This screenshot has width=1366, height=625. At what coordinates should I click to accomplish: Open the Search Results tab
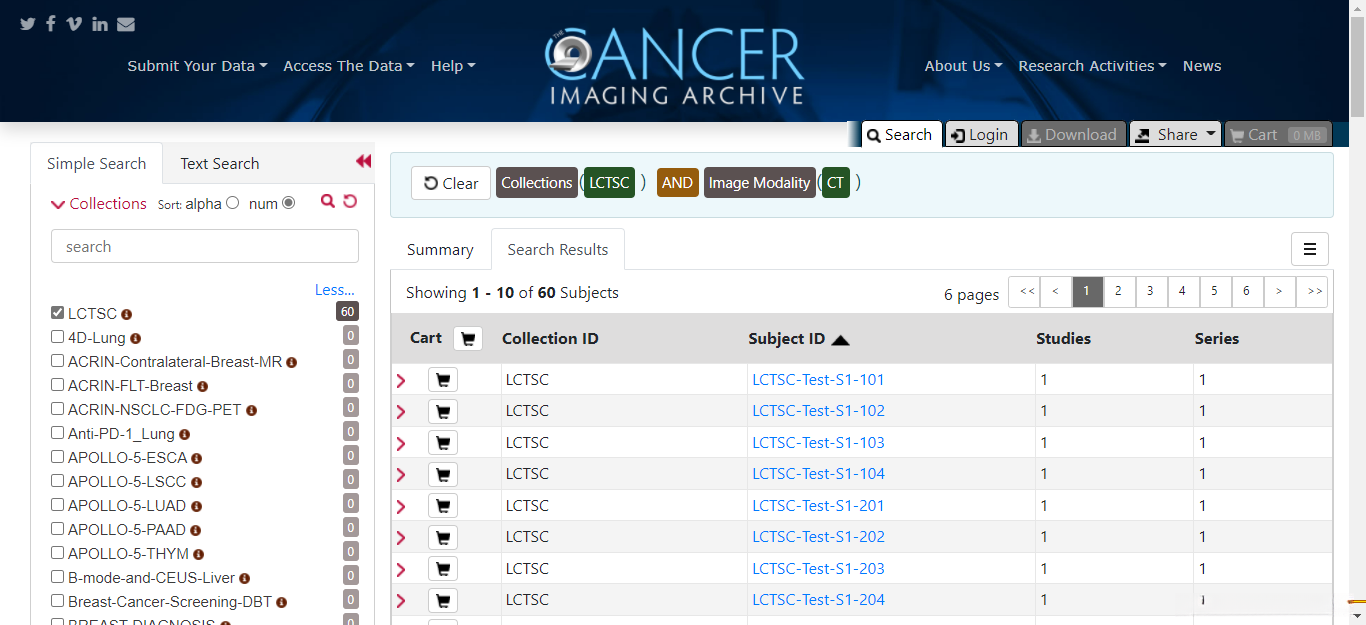coord(558,249)
